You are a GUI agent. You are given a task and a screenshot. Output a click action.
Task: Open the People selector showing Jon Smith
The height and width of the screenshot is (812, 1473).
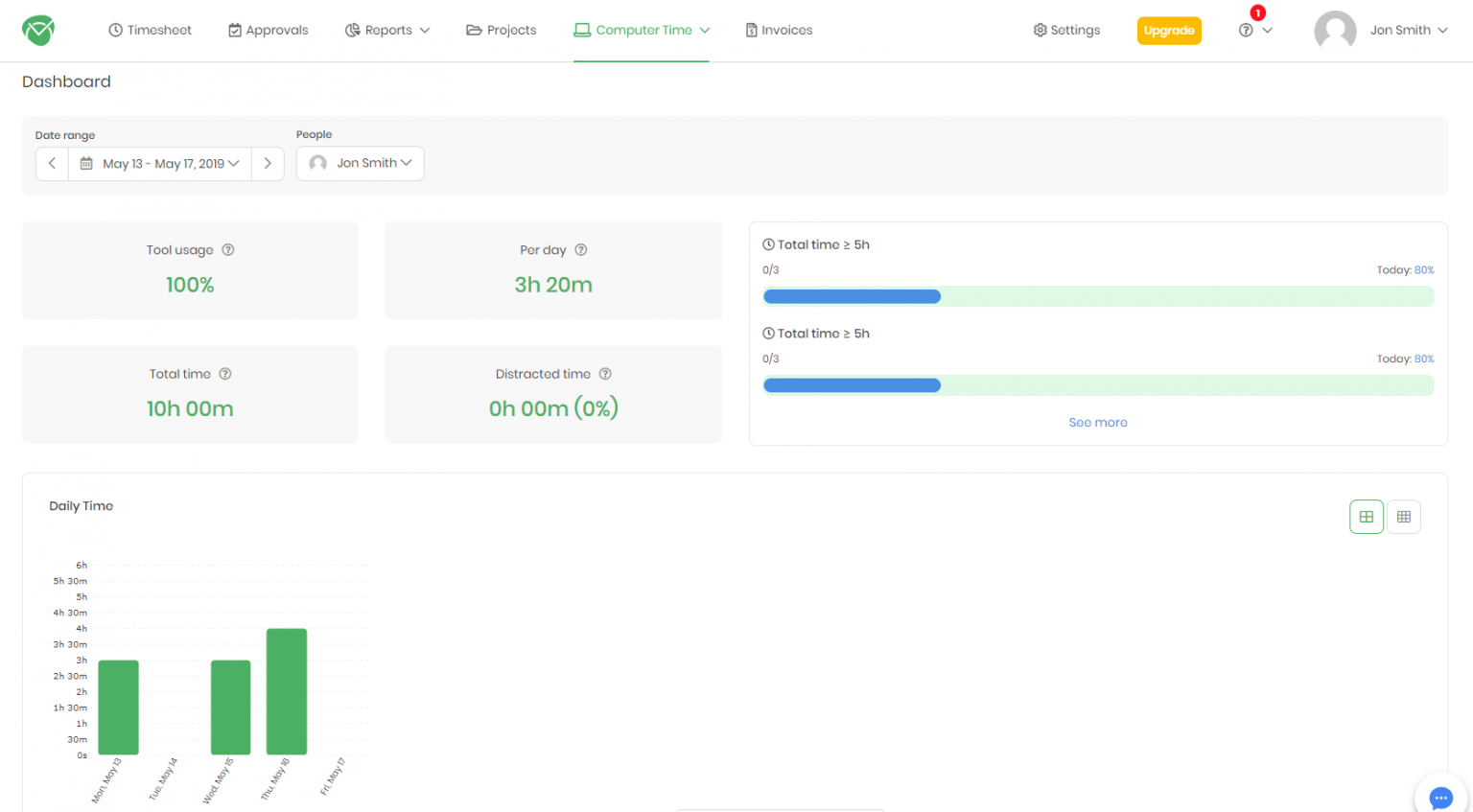[360, 163]
